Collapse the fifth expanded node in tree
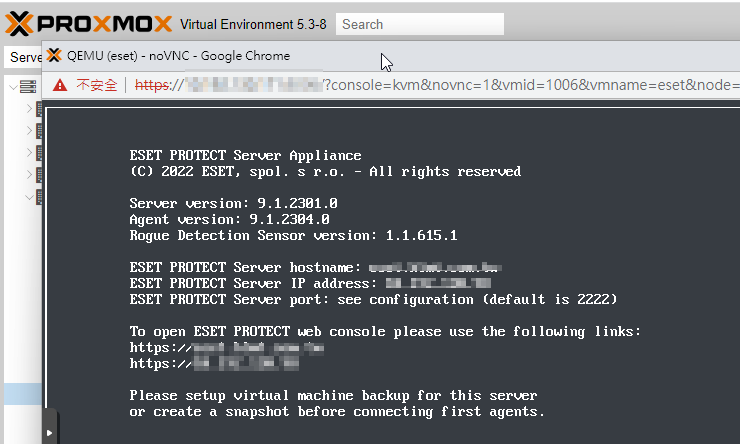The width and height of the screenshot is (740, 444). pos(29,197)
